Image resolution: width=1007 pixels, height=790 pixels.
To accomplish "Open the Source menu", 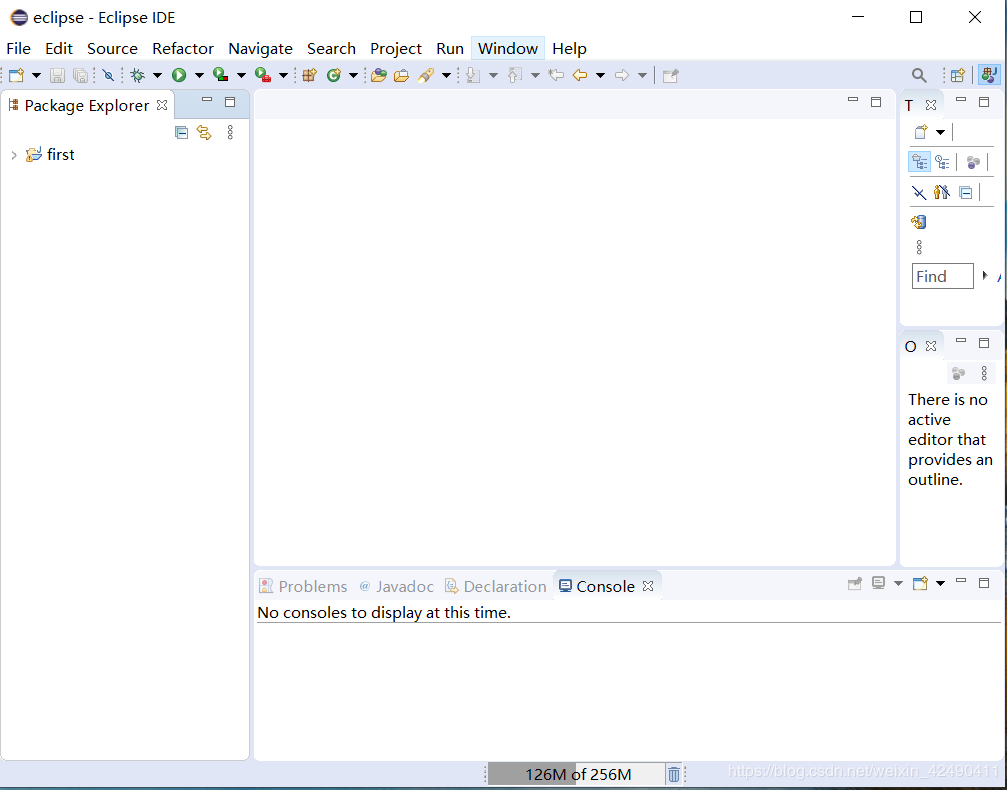I will pos(112,49).
